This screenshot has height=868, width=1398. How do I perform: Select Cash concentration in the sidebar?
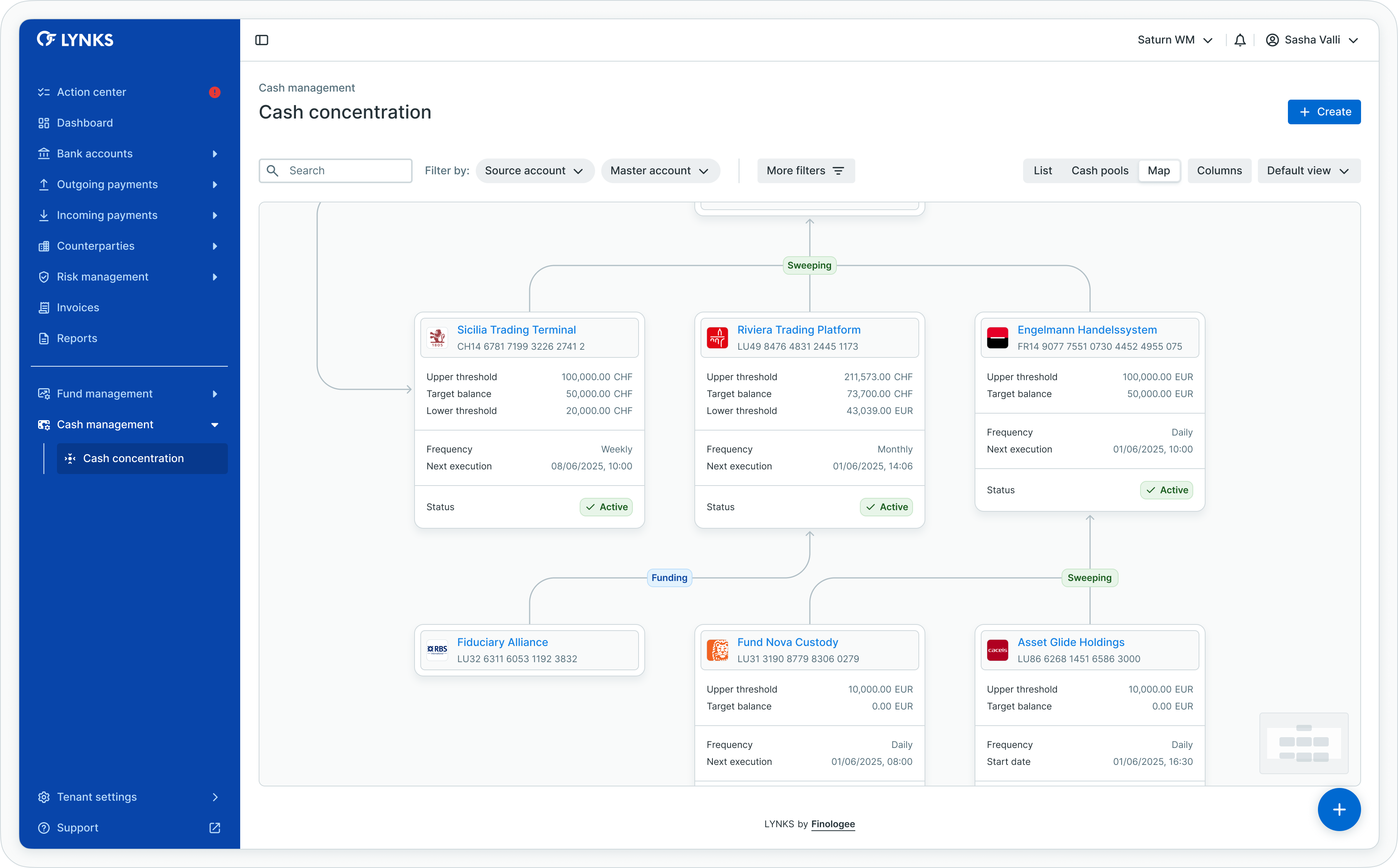(x=133, y=458)
